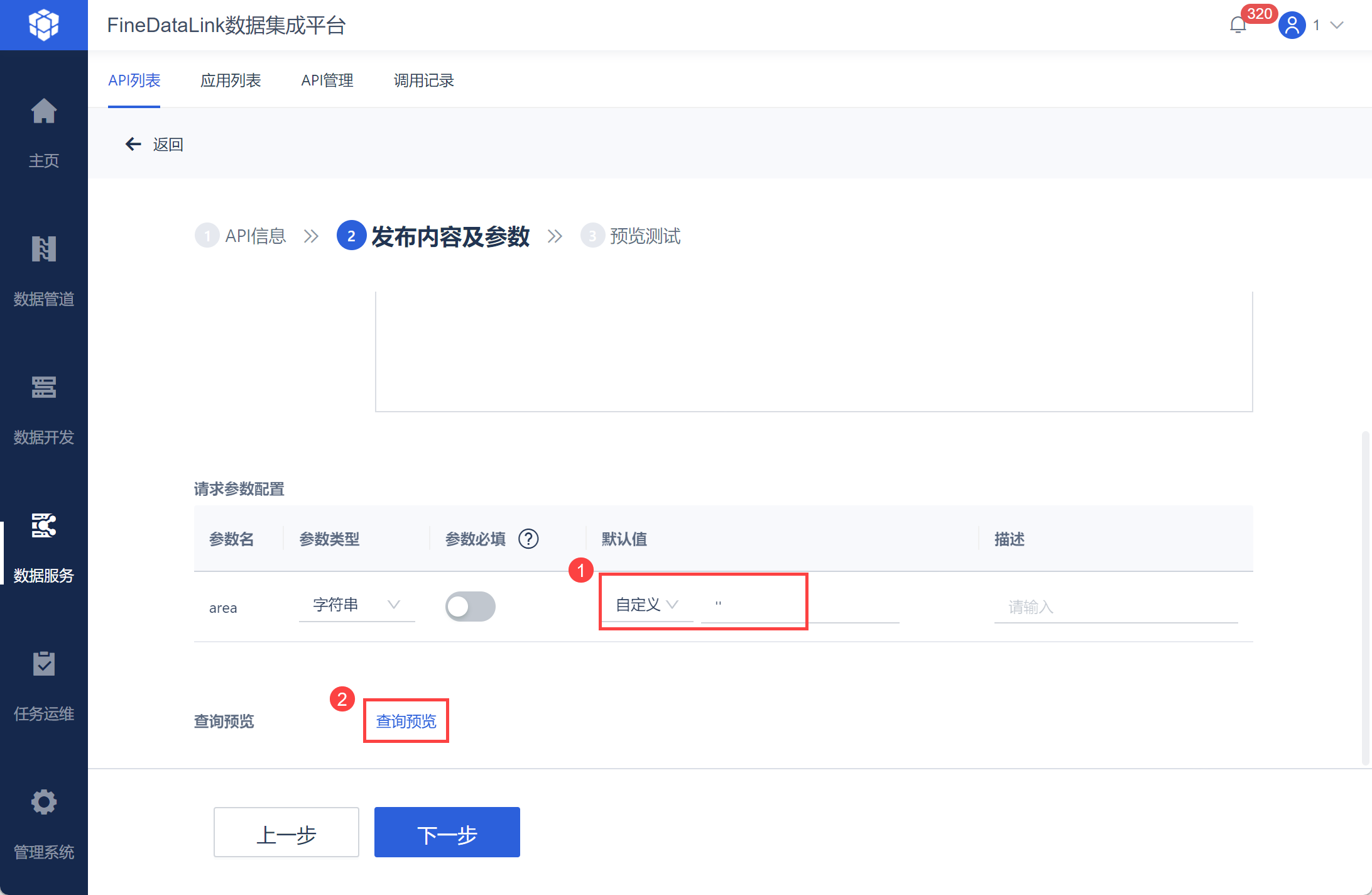Click the notification bell icon
1372x895 pixels.
click(1238, 25)
